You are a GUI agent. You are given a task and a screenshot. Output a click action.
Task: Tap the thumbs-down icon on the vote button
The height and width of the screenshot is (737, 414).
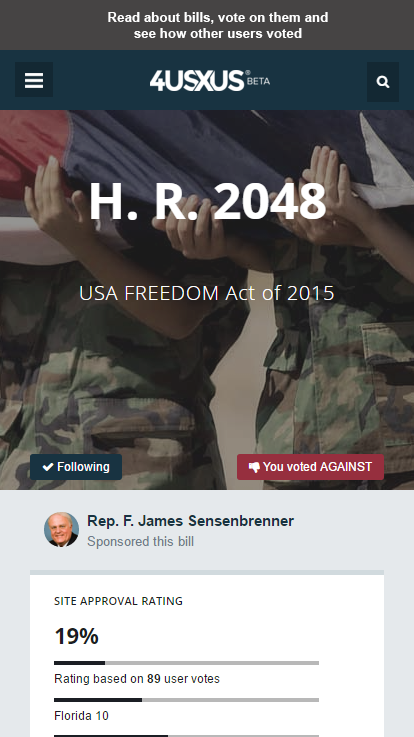click(x=254, y=468)
